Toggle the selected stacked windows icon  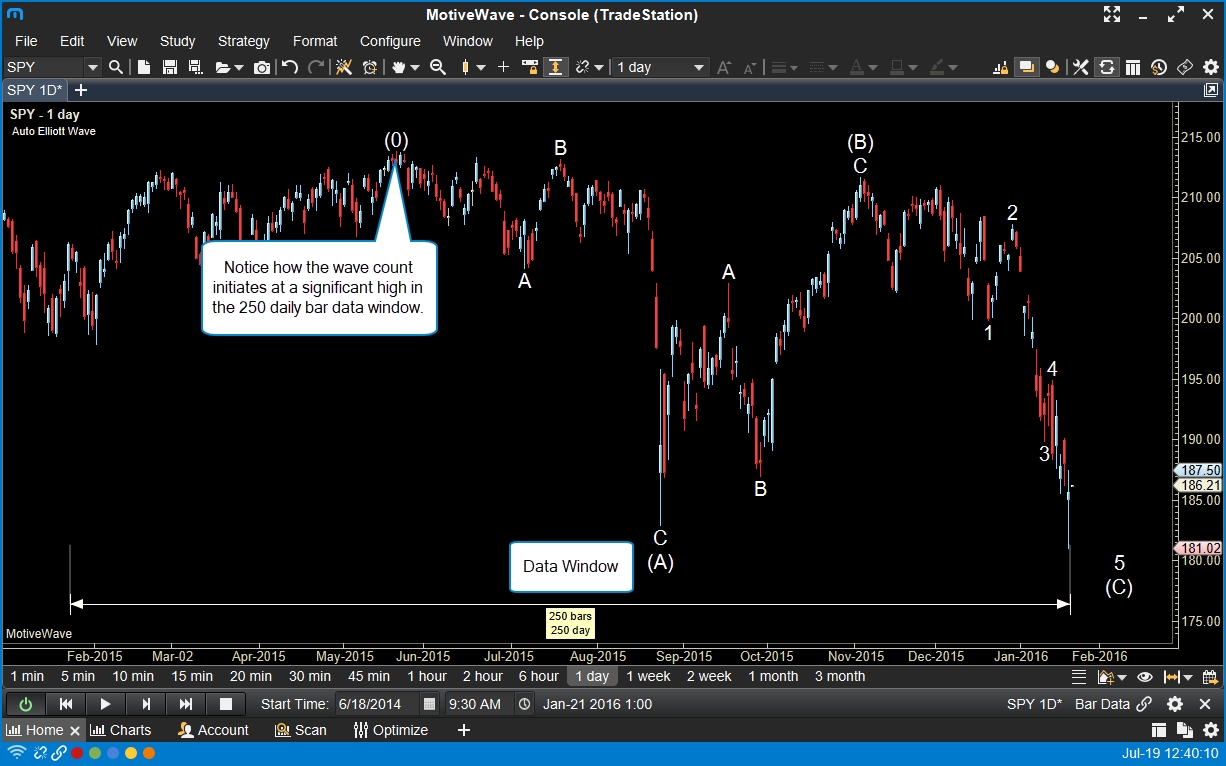(1026, 67)
